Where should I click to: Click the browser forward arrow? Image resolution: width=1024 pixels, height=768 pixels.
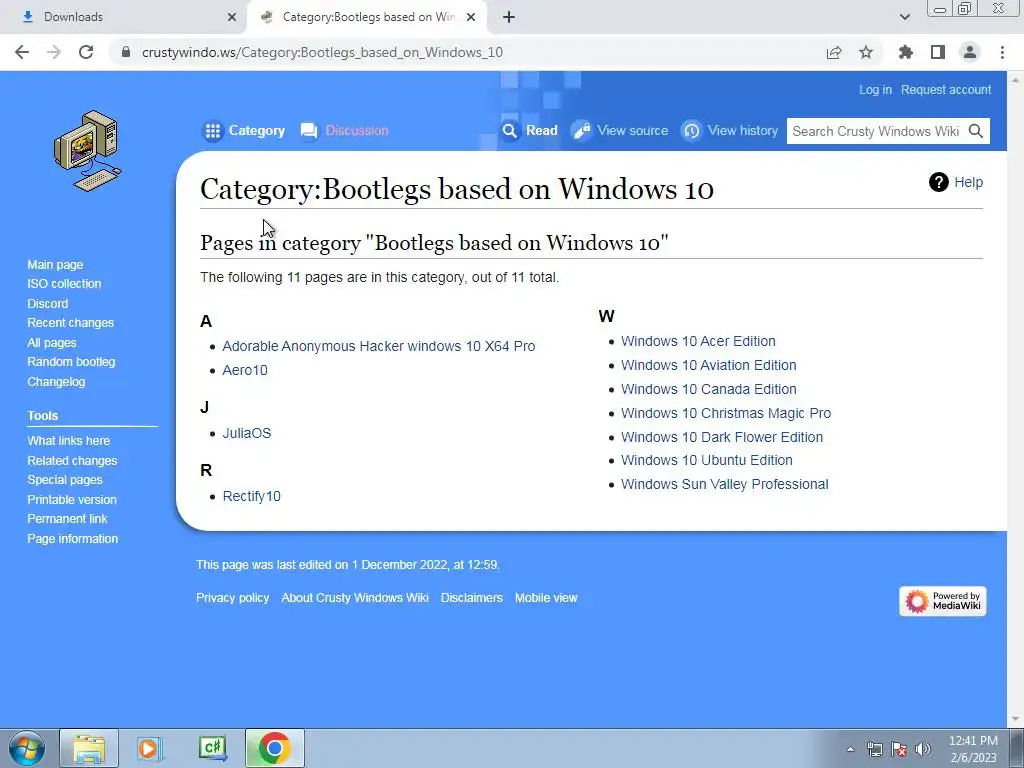54,52
